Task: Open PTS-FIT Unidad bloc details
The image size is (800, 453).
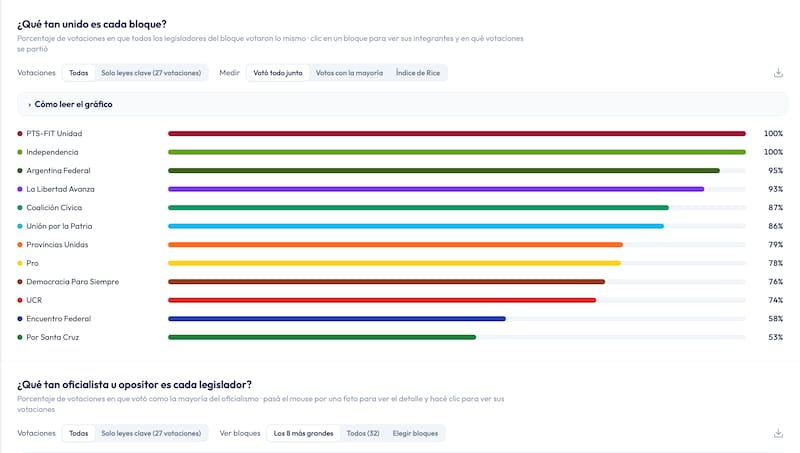Action: click(x=400, y=134)
